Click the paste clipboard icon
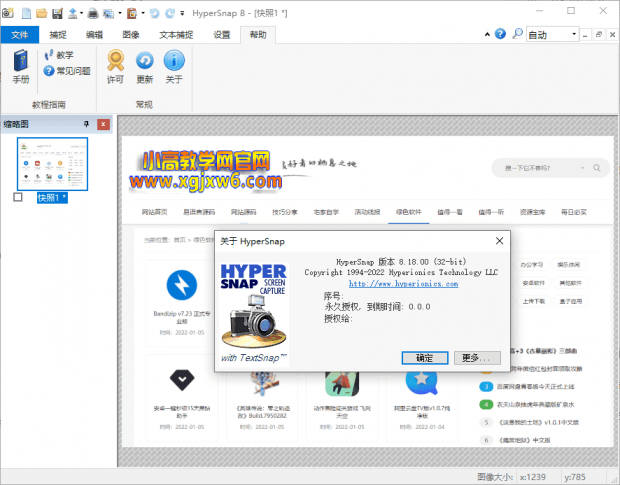This screenshot has height=485, width=620. (132, 13)
